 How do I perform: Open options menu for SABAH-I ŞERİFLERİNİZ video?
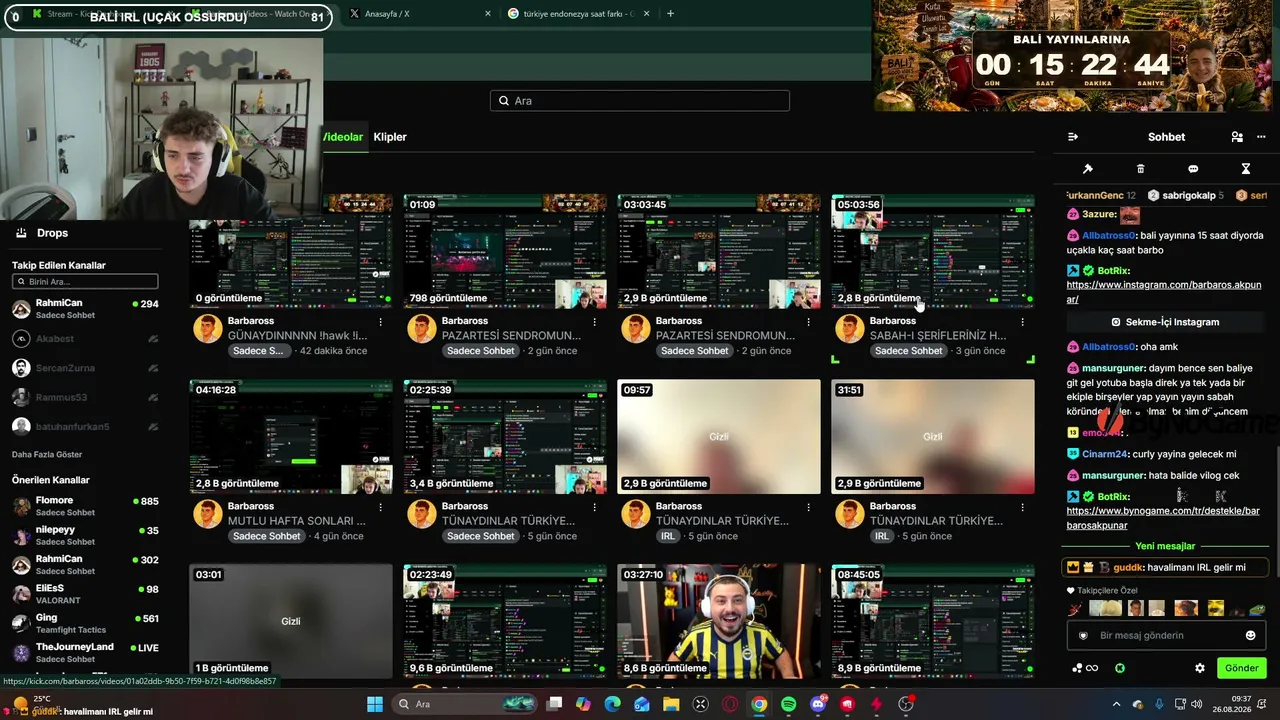[x=1023, y=322]
